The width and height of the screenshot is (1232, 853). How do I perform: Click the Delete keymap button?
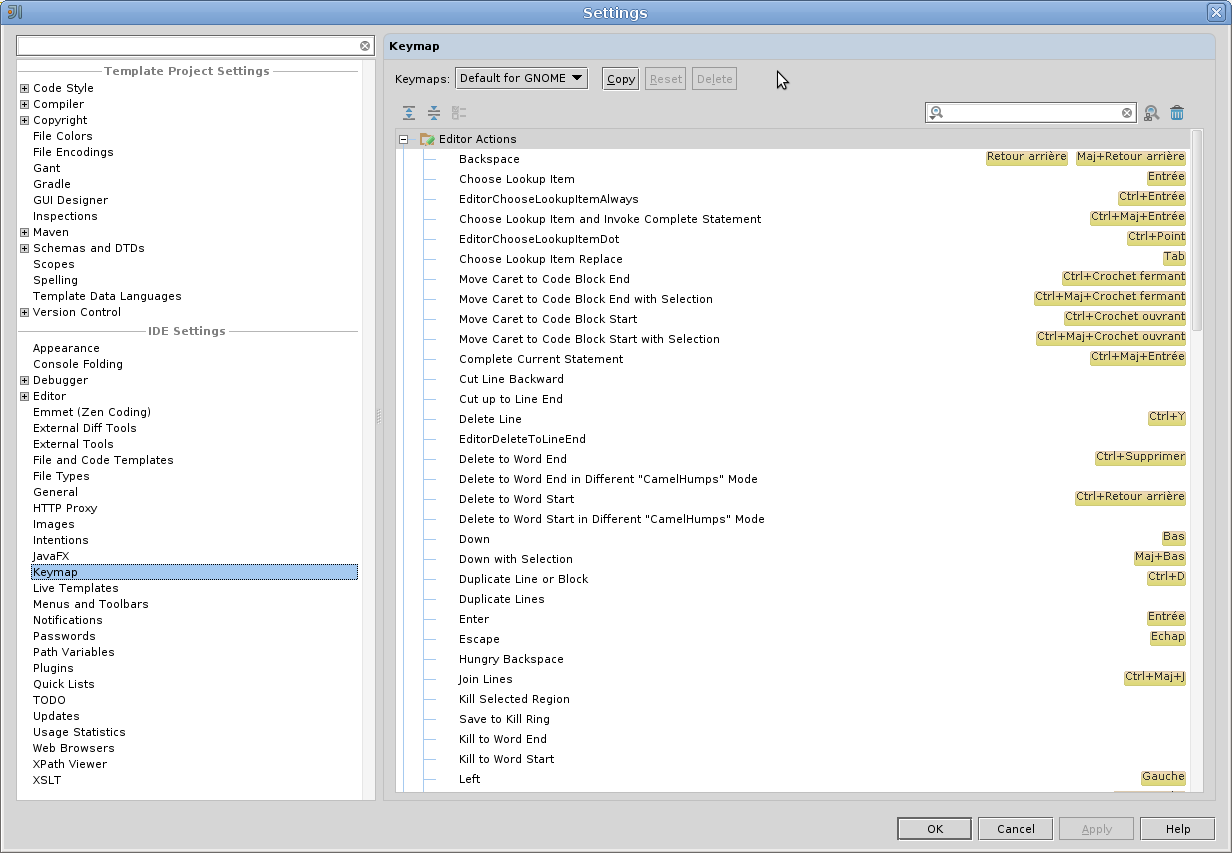714,79
